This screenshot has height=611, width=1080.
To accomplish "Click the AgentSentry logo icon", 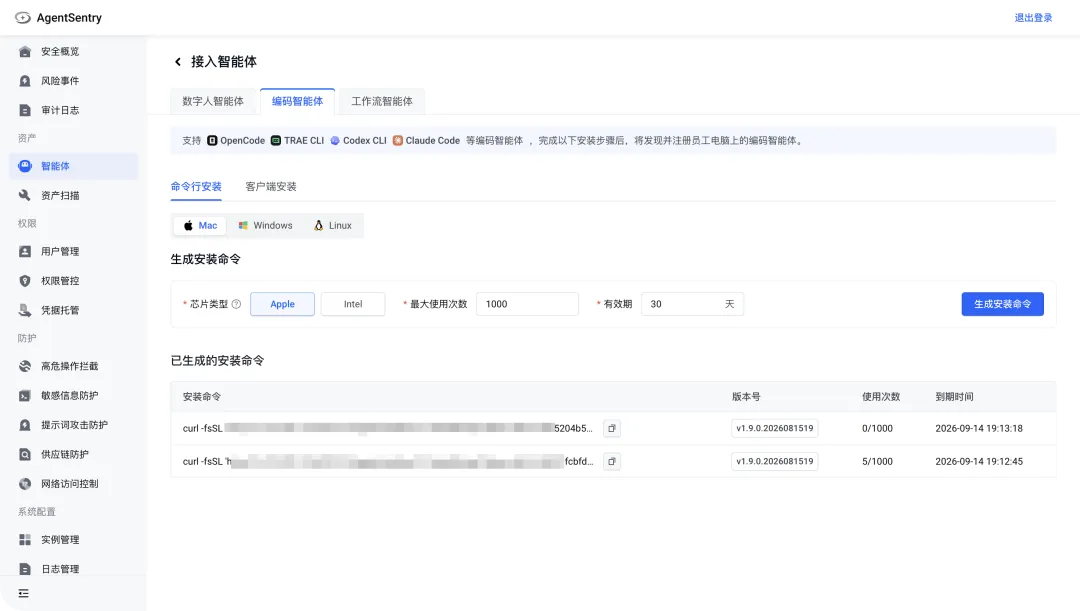I will pos(23,18).
